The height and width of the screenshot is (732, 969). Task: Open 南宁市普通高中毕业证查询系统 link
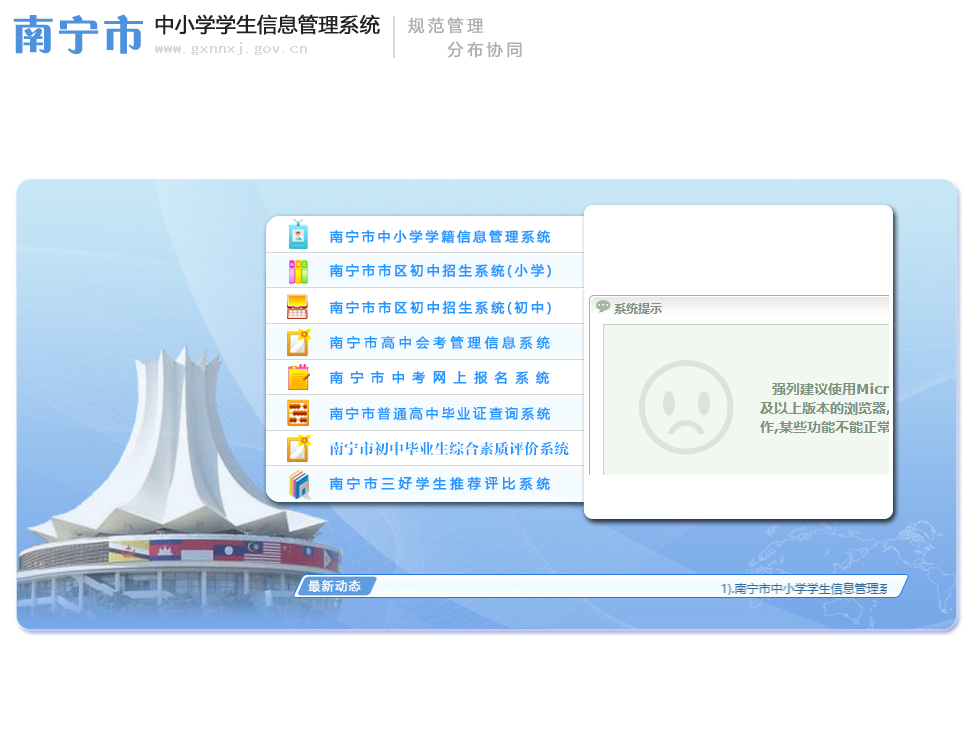440,414
